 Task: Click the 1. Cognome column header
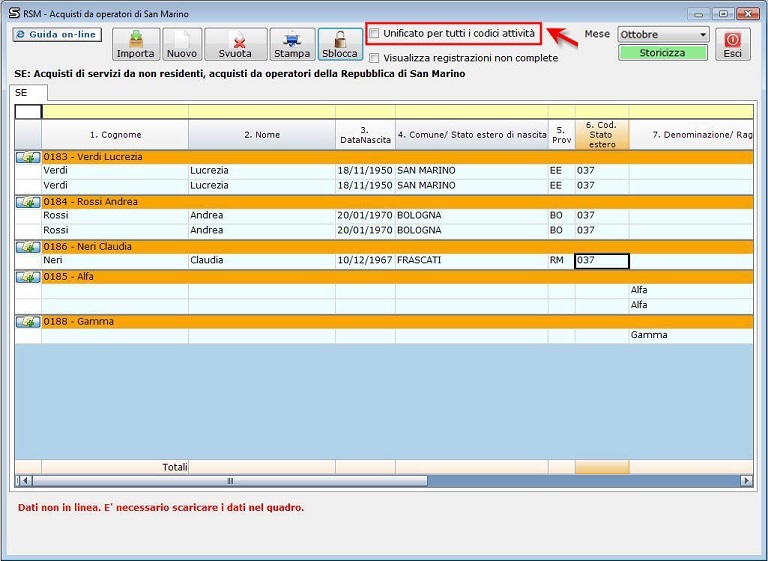[115, 135]
